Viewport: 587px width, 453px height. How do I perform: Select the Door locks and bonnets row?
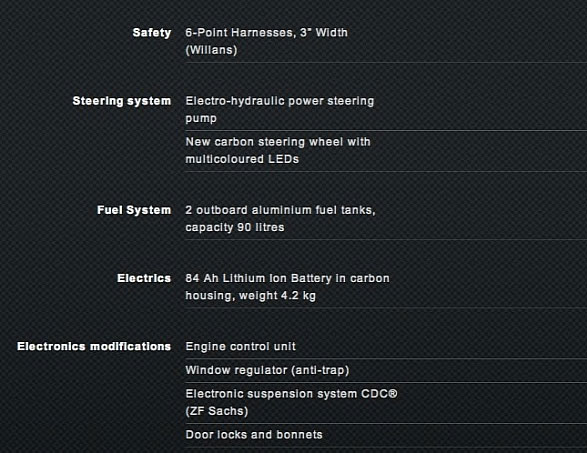386,435
